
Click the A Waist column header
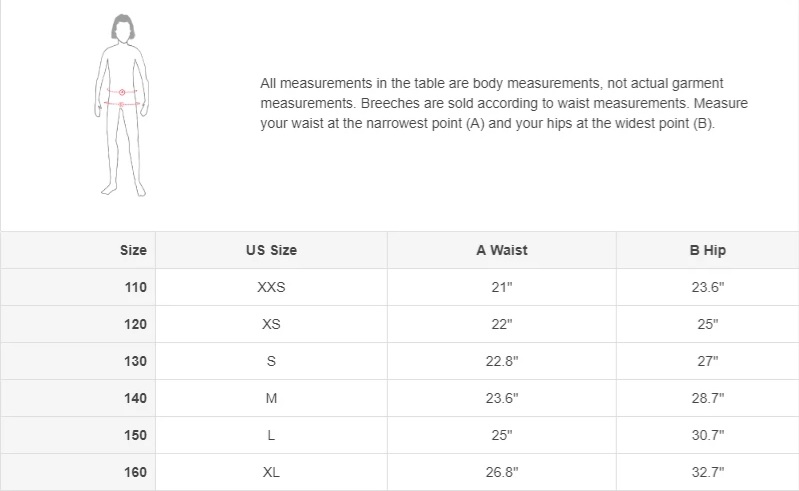502,250
